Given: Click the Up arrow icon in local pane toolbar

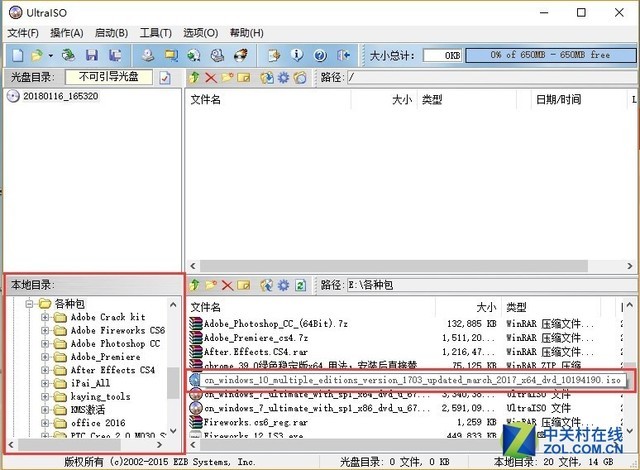Looking at the screenshot, I should coord(194,285).
